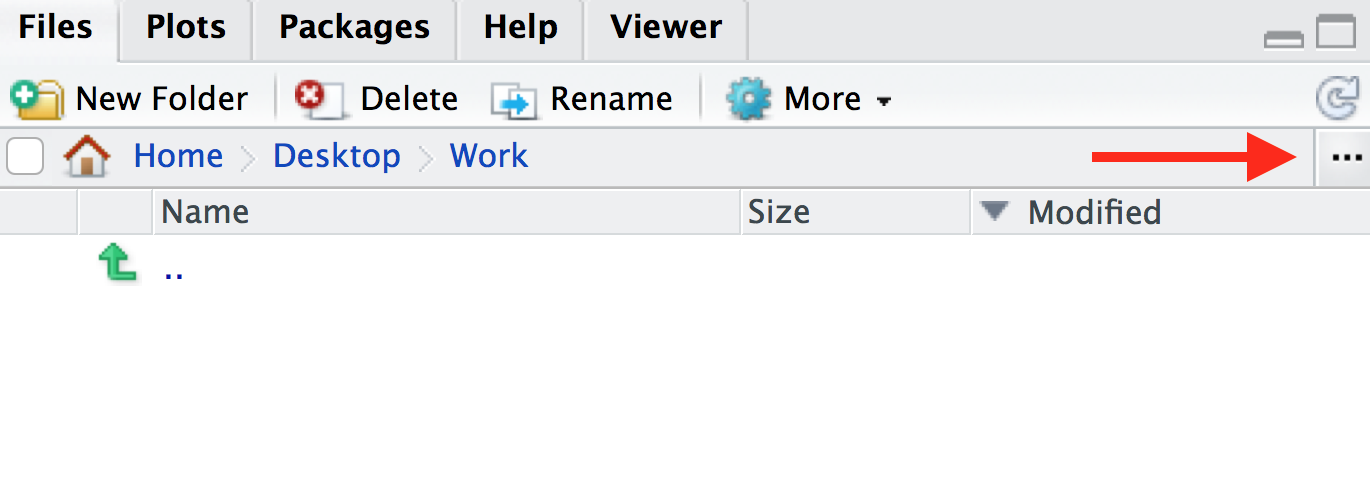Open the go-to-directory ellipsis button

[1346, 157]
